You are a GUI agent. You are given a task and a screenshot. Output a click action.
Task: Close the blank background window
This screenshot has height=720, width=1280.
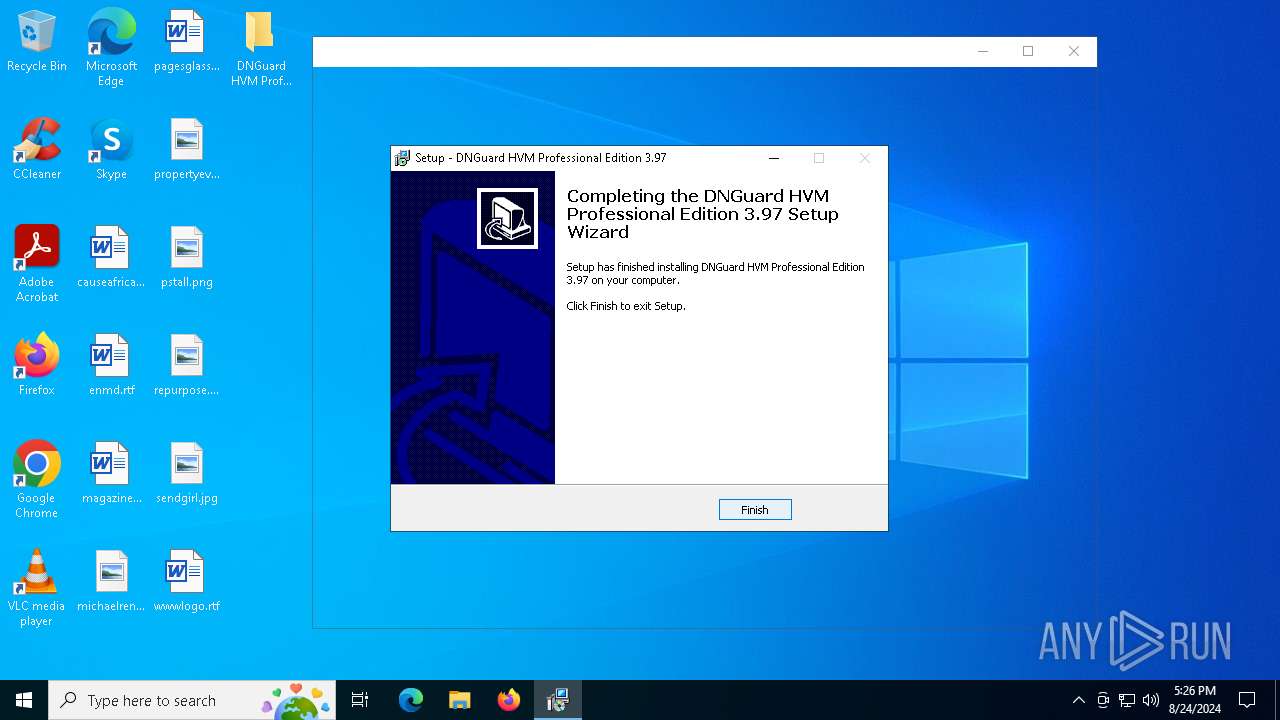[x=1074, y=51]
